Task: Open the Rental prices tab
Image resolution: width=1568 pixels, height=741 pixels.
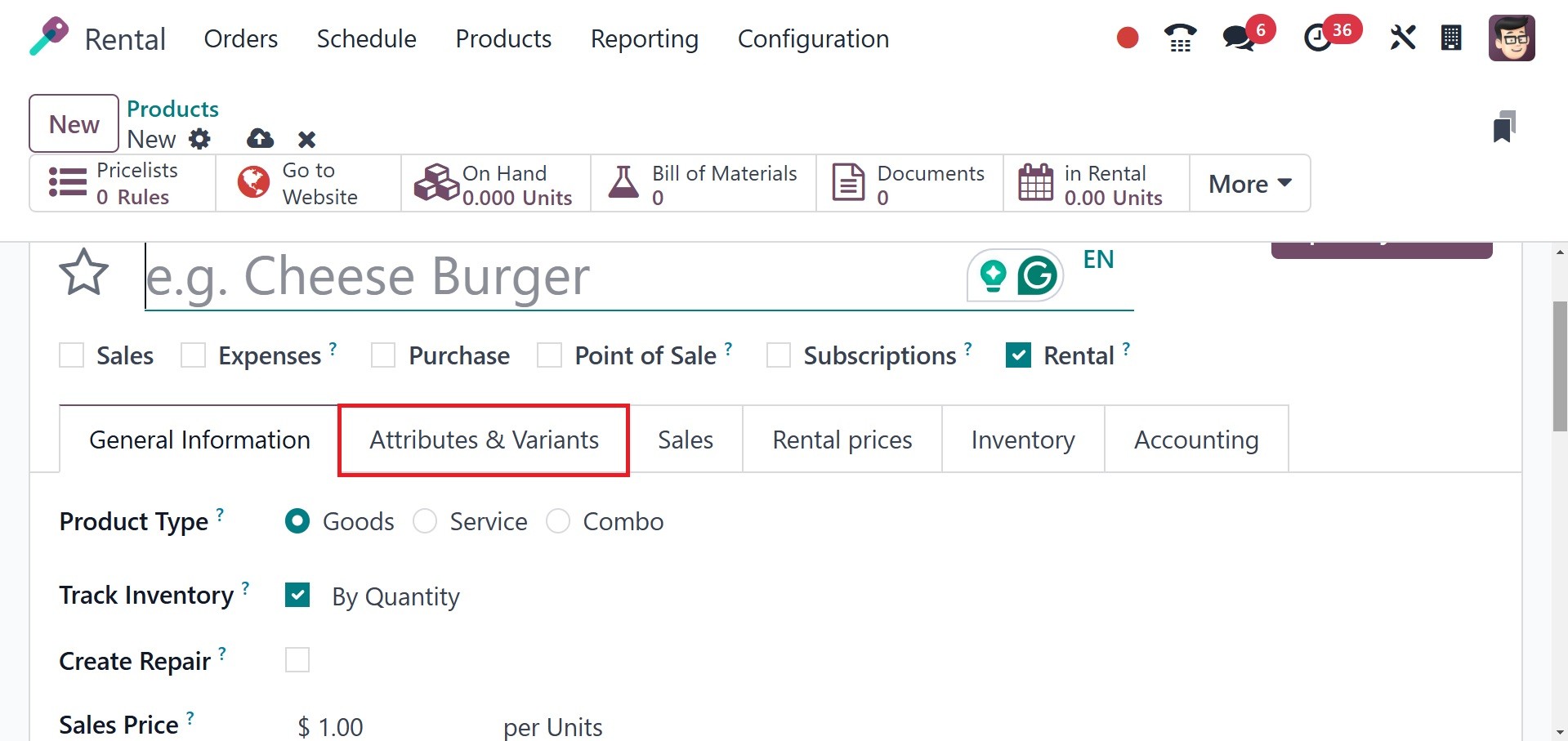Action: (842, 440)
